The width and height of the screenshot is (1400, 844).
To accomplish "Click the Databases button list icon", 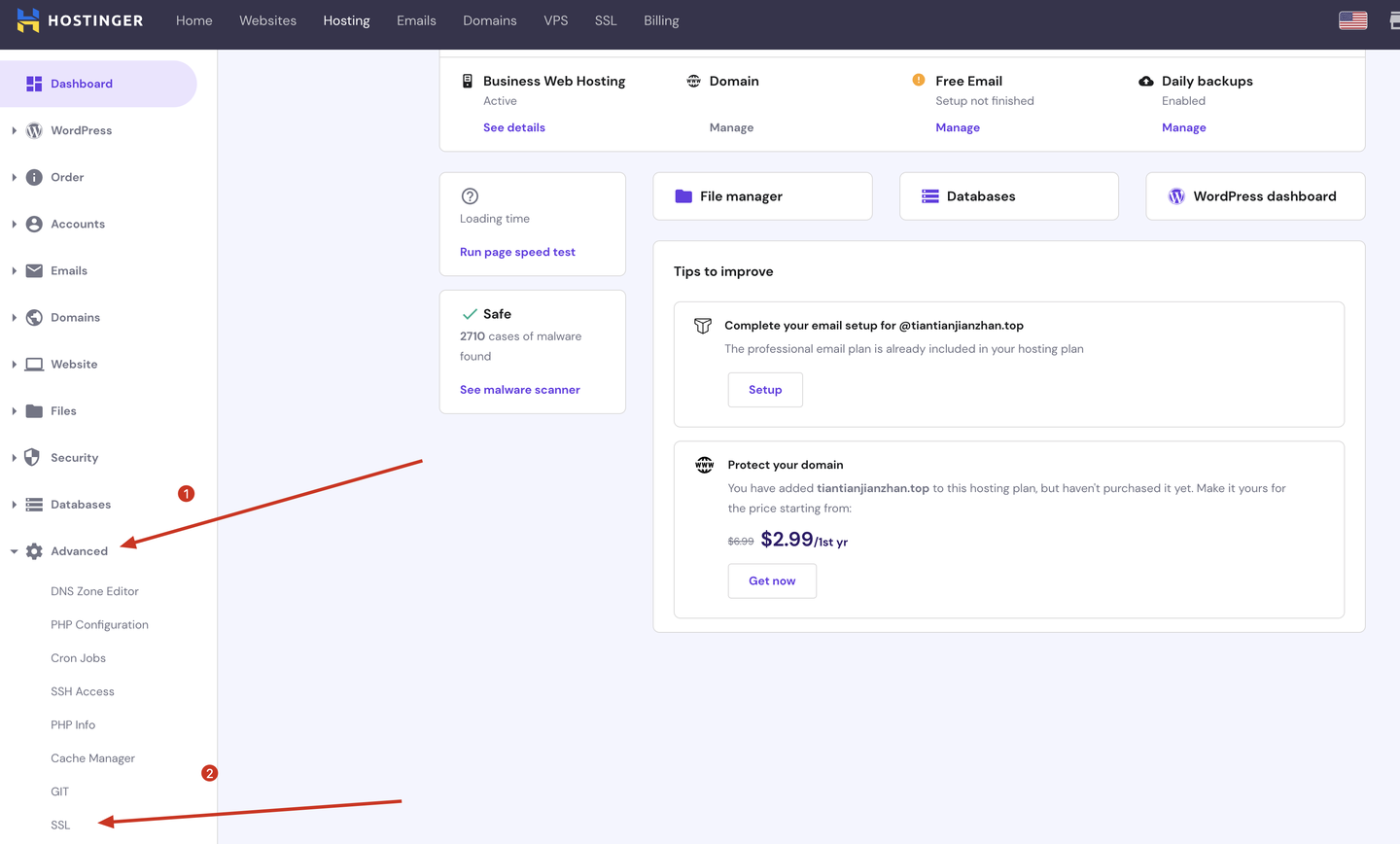I will [930, 196].
